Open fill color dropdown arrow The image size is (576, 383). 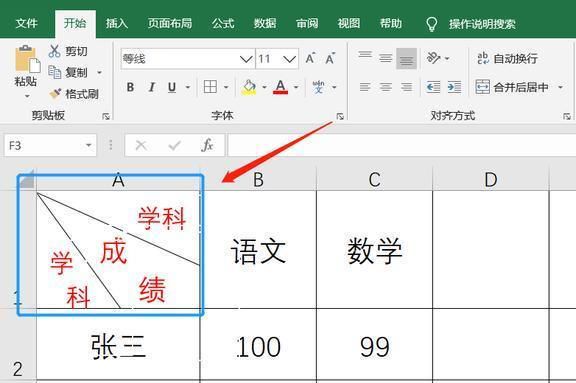point(264,87)
